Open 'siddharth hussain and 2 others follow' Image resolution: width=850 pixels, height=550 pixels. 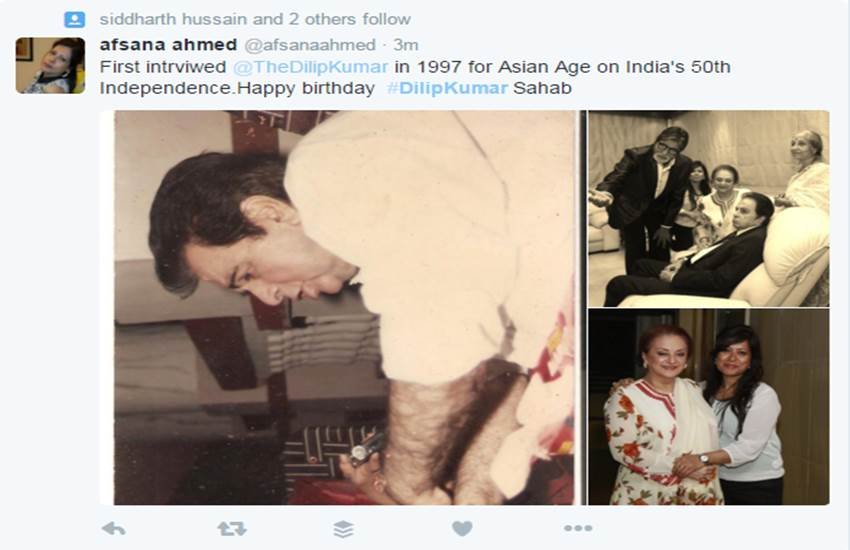coord(255,20)
